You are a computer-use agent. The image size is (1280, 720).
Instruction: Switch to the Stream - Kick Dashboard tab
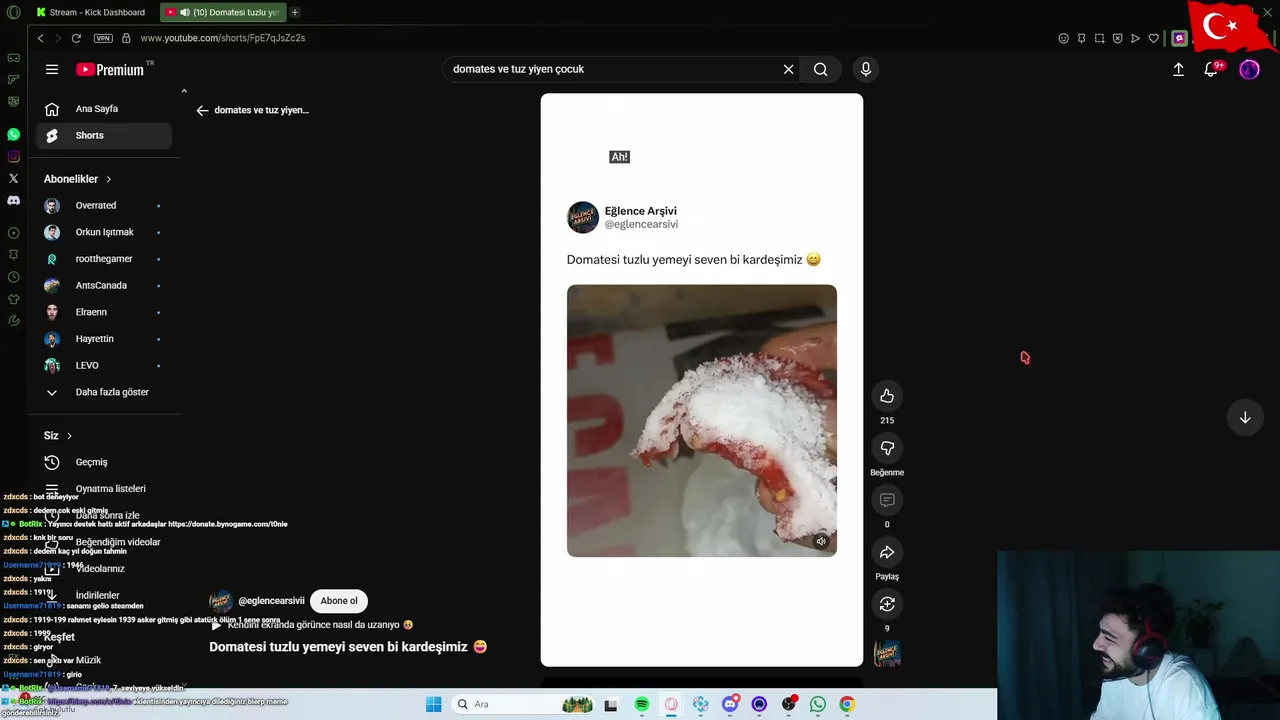click(91, 12)
